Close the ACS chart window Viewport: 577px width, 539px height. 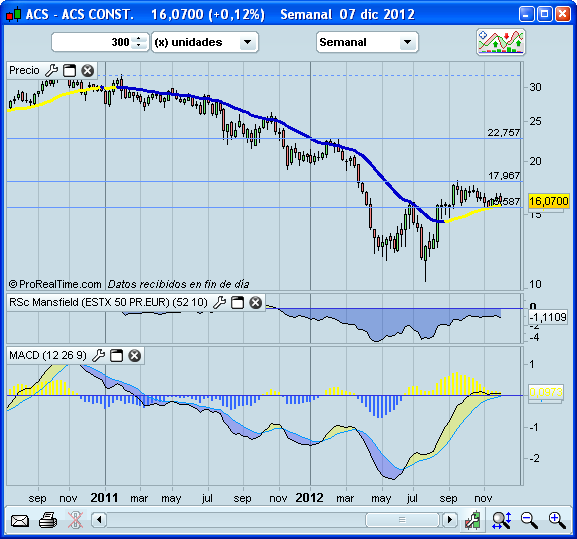563,15
